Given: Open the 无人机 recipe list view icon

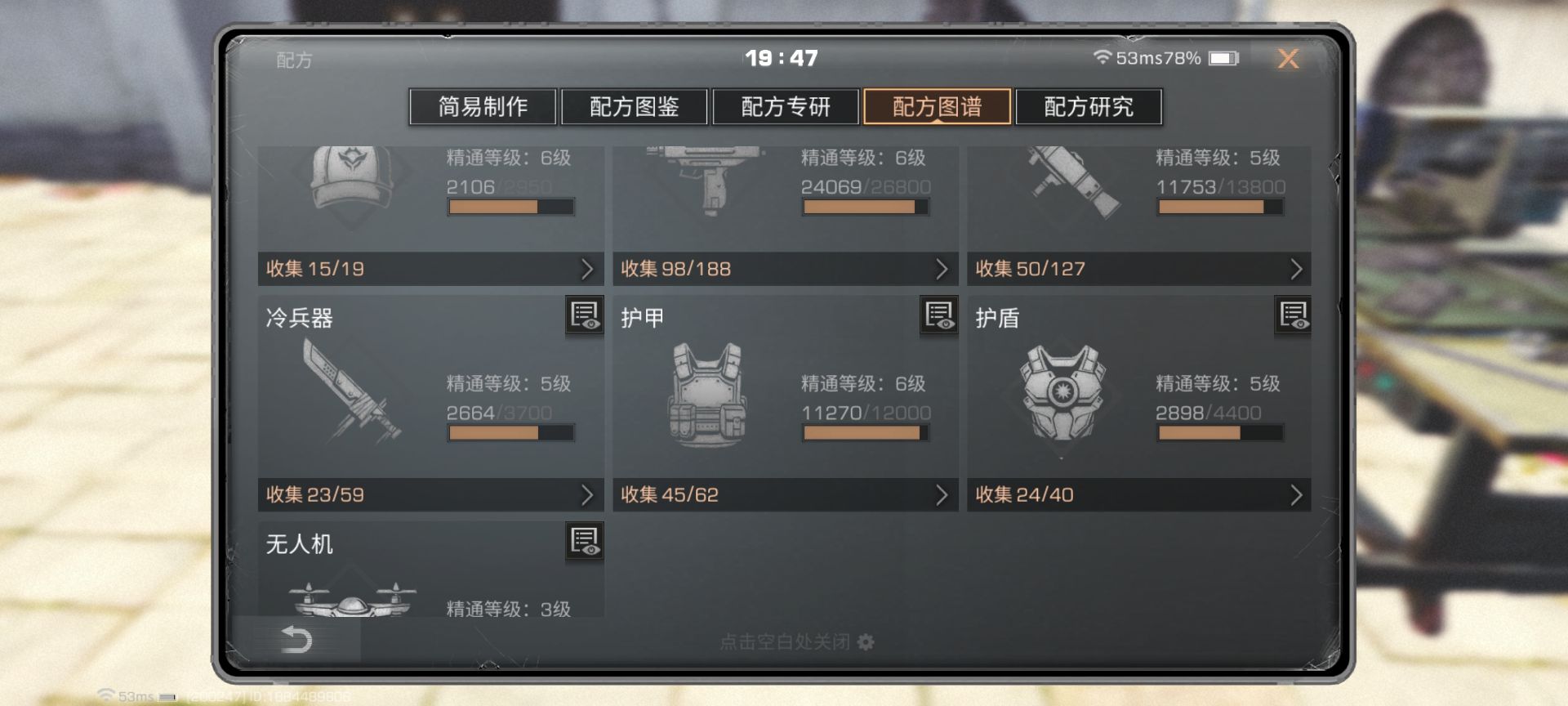Looking at the screenshot, I should click(585, 541).
